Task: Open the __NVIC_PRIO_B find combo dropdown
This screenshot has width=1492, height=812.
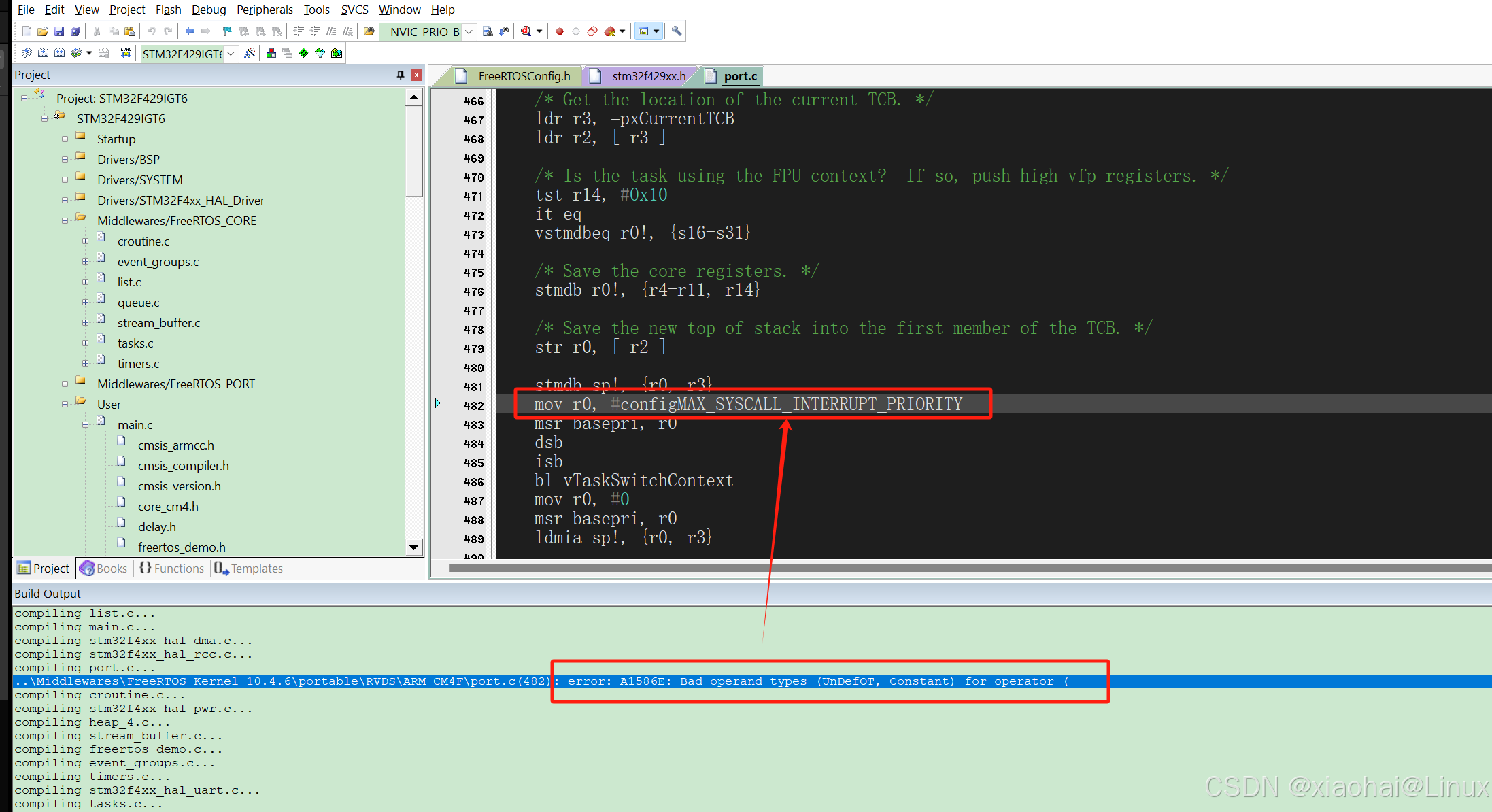Action: click(469, 32)
